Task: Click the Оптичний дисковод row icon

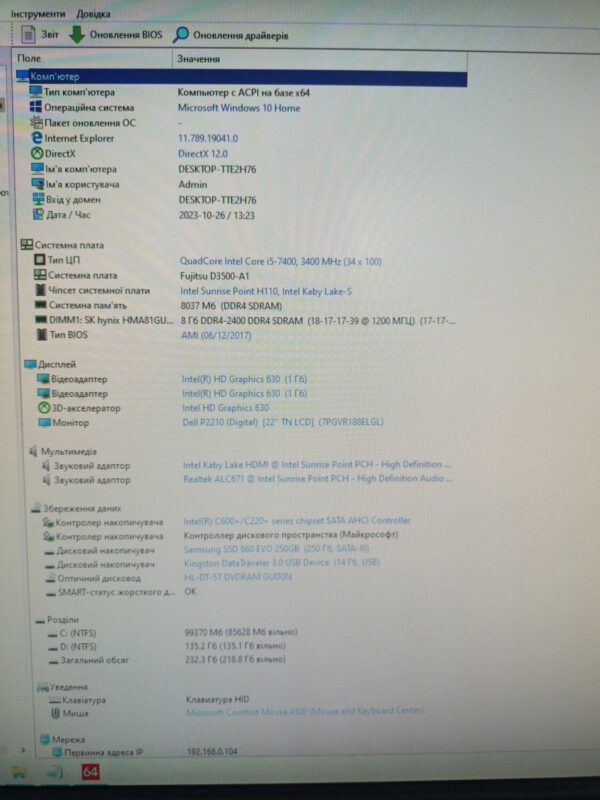Action: [51, 578]
